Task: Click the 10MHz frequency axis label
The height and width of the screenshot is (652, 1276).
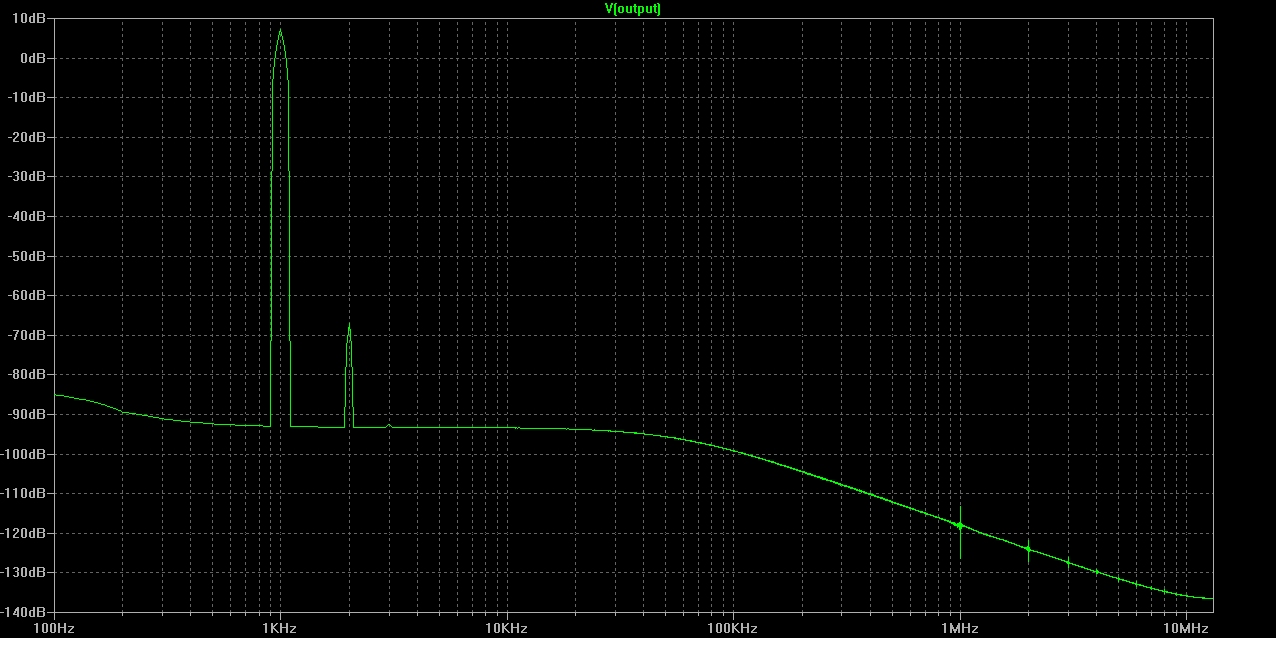Action: [x=1186, y=629]
